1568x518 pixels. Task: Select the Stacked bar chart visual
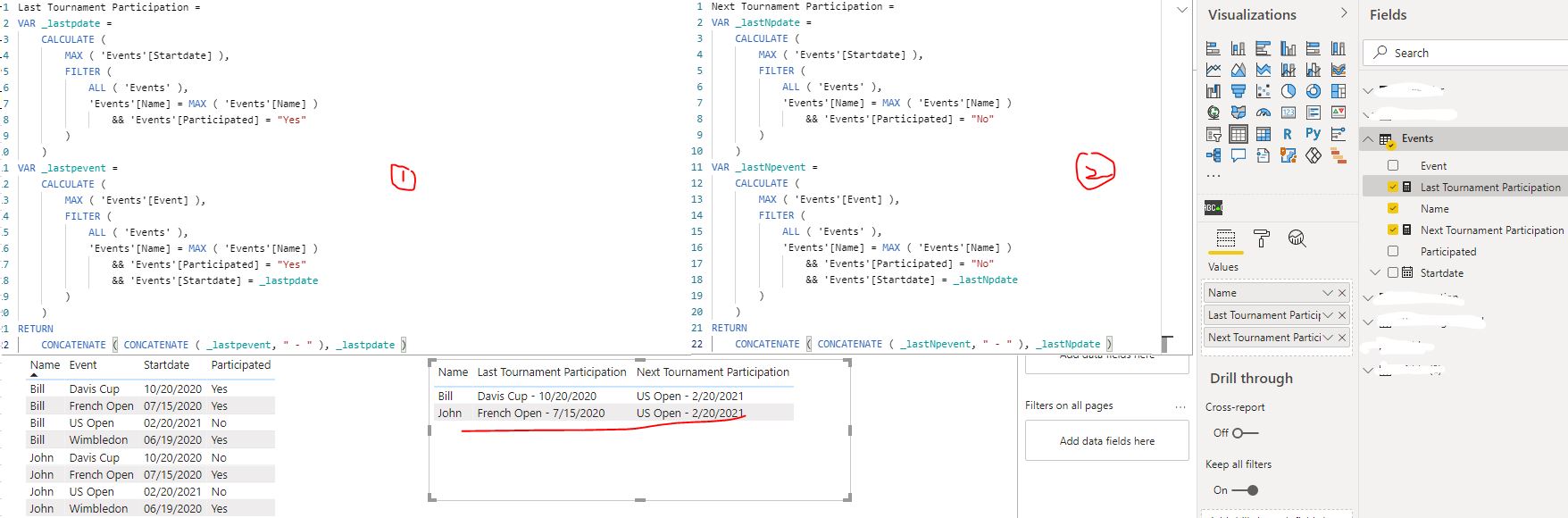point(1213,48)
